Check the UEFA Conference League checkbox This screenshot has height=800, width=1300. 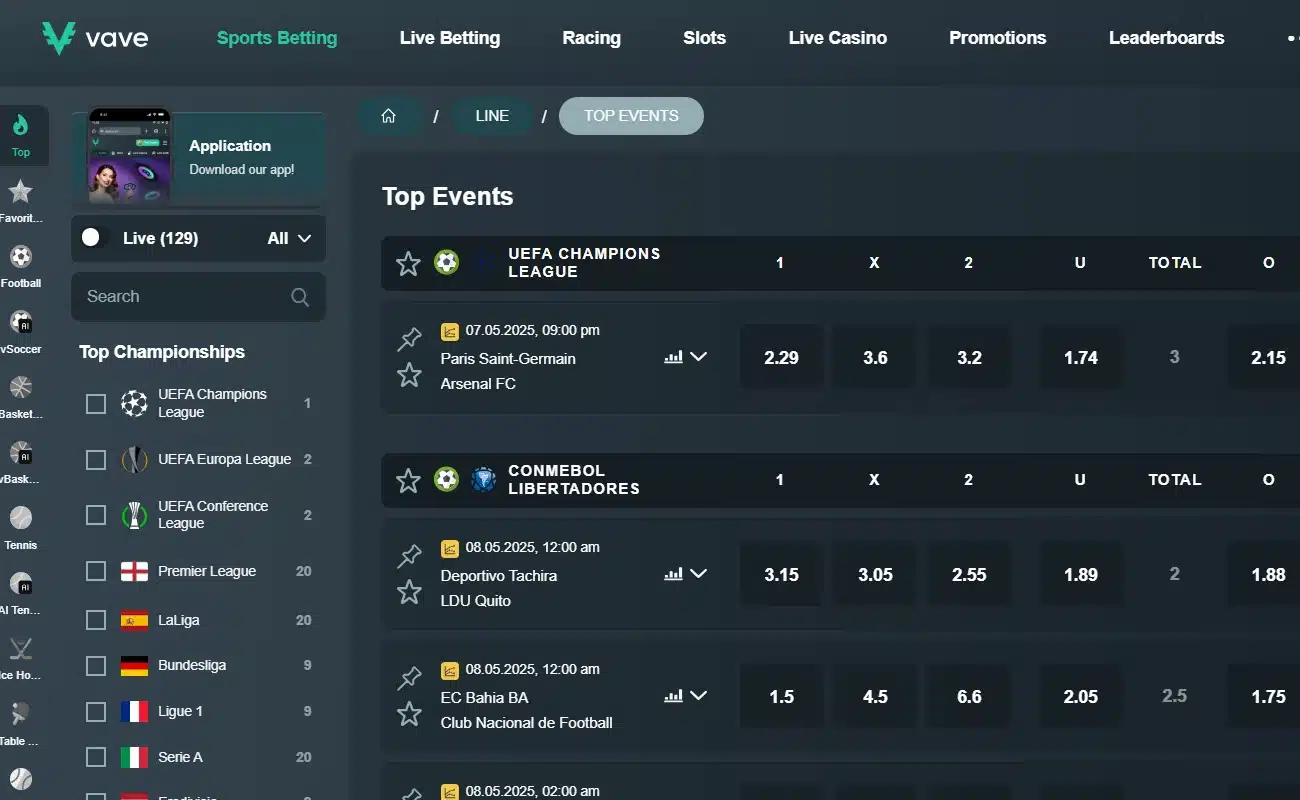tap(96, 515)
